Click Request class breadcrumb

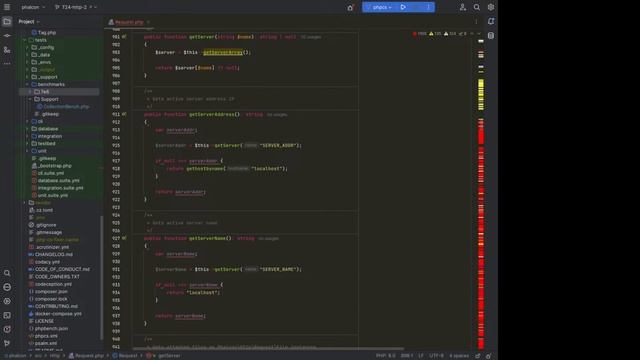(x=125, y=356)
